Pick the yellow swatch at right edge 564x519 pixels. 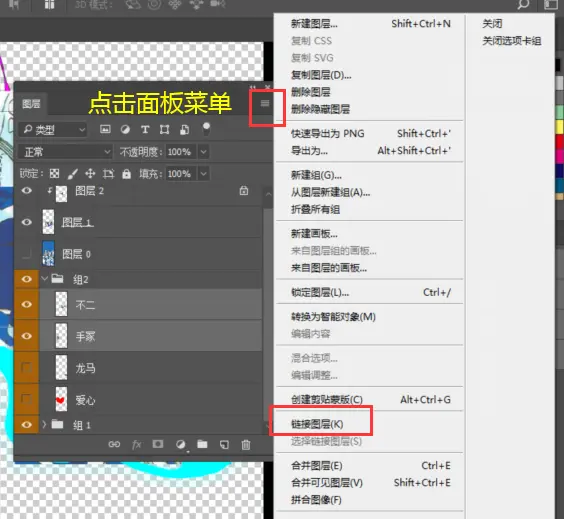tap(560, 127)
